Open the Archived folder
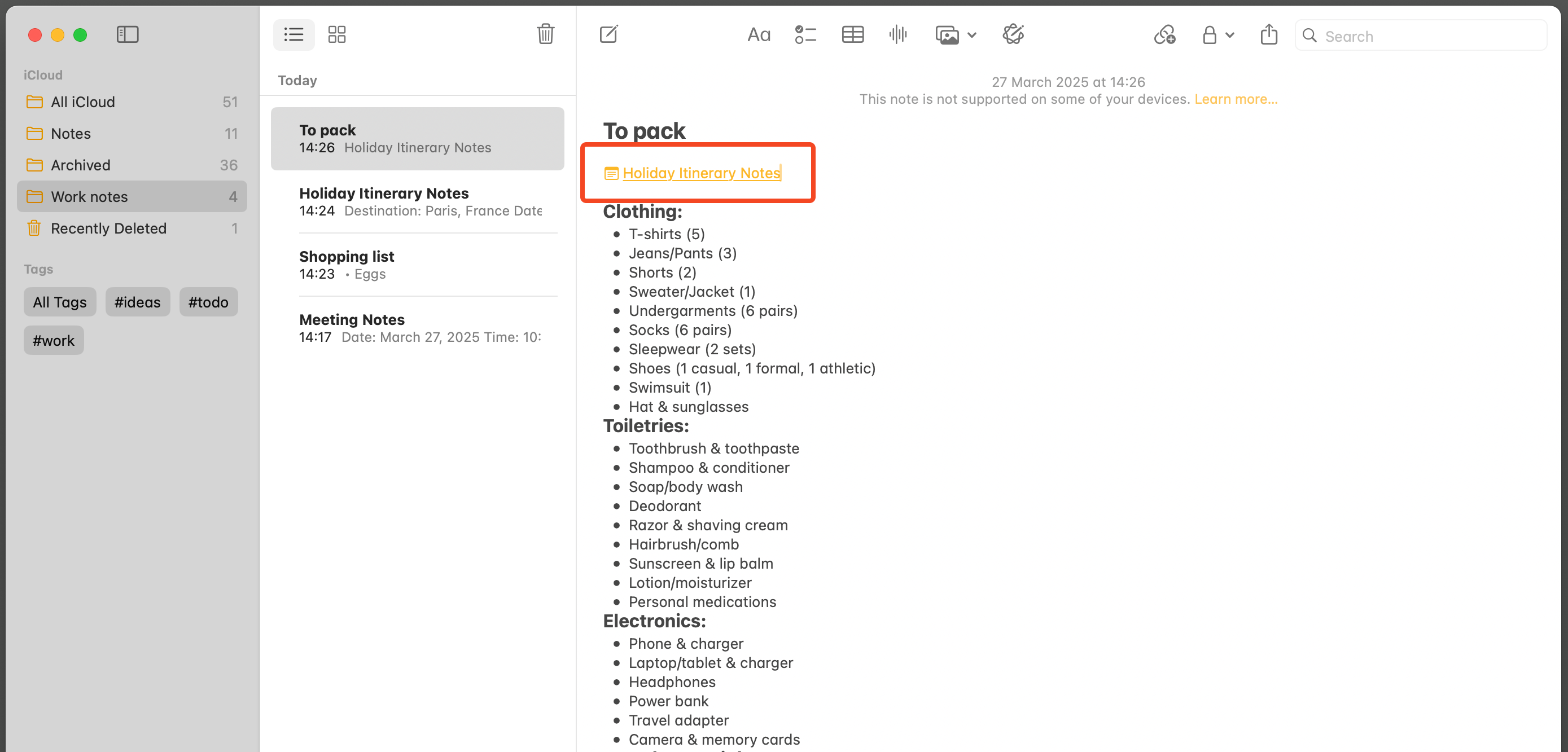1568x752 pixels. 132,165
